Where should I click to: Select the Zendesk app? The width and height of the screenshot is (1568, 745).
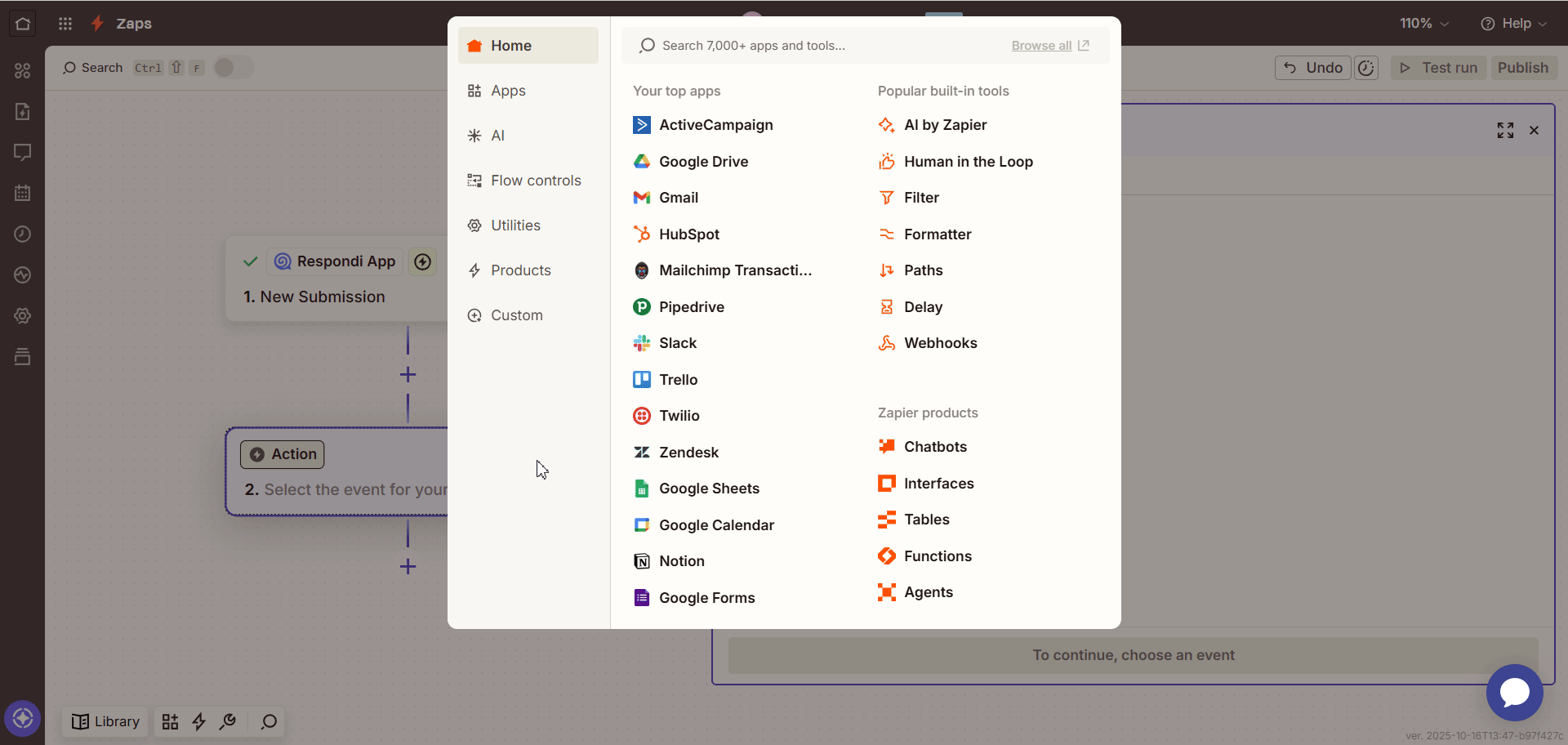676,453
